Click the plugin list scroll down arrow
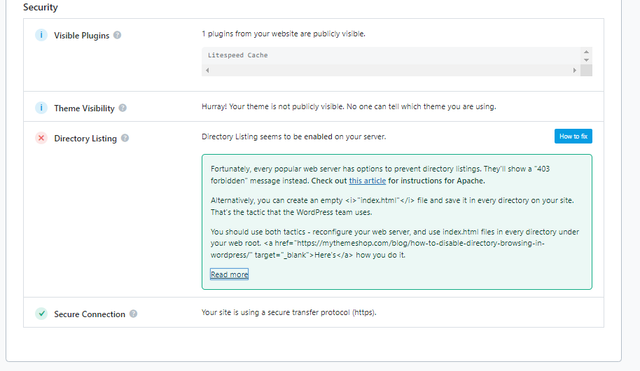The height and width of the screenshot is (371, 640). pyautogui.click(x=586, y=60)
